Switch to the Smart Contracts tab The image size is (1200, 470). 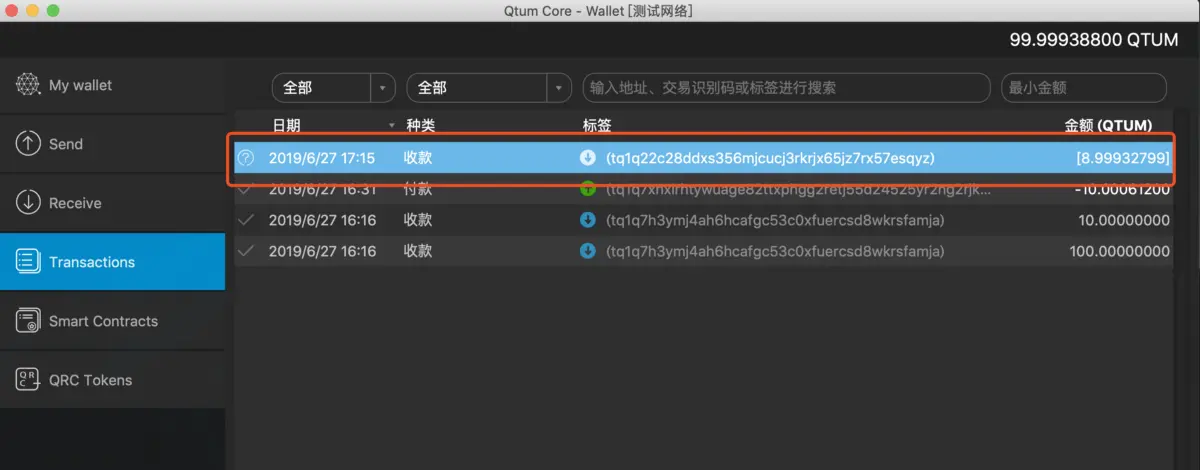[x=113, y=321]
